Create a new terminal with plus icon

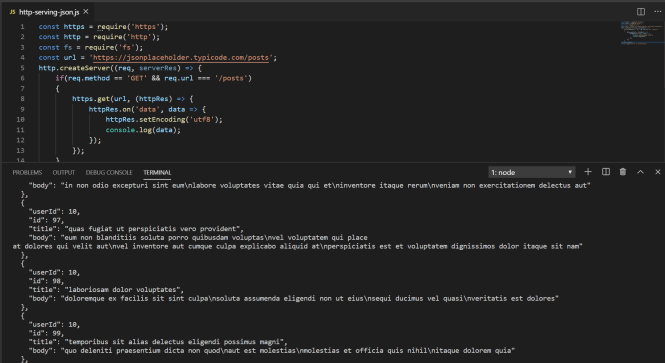pyautogui.click(x=588, y=172)
